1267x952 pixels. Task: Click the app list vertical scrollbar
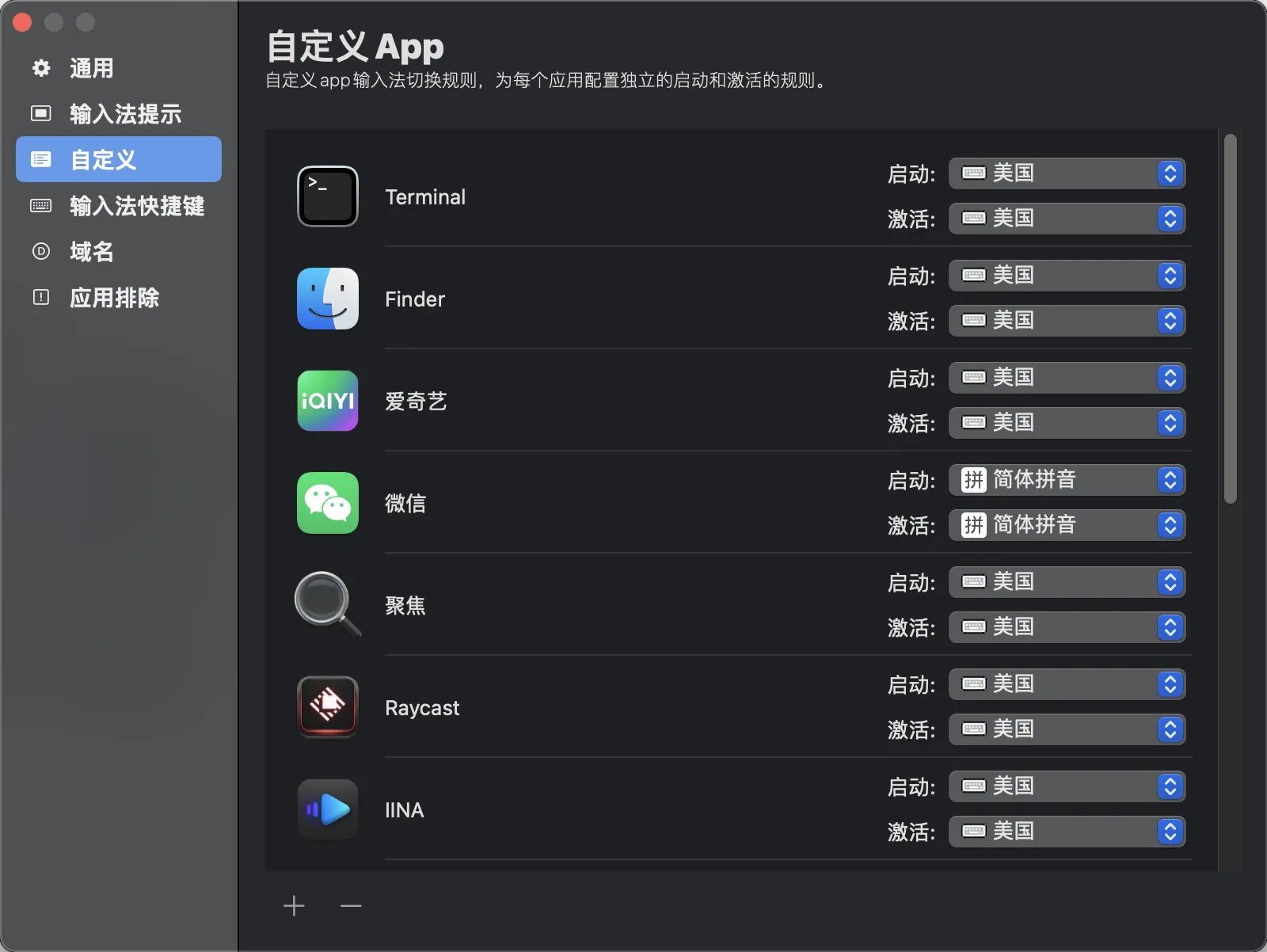coord(1230,318)
